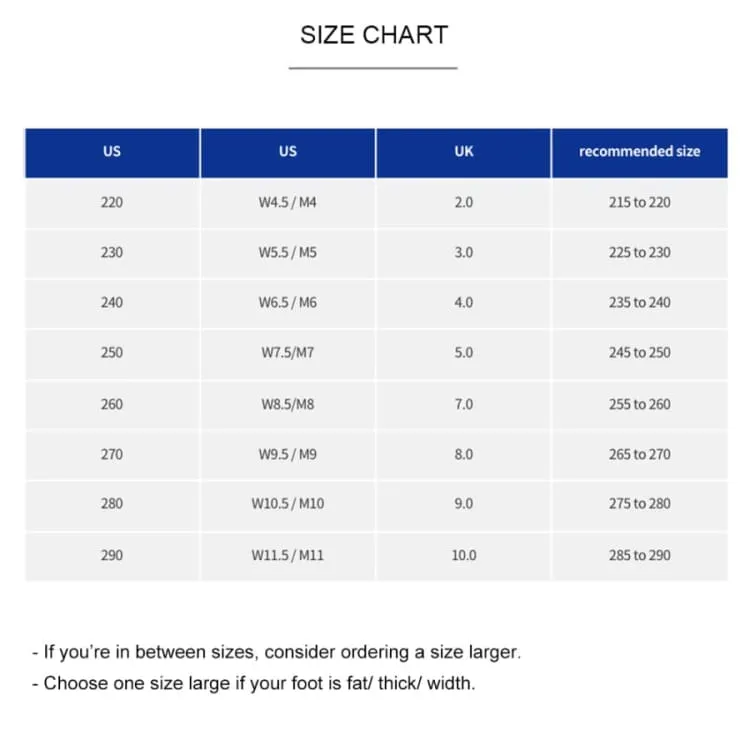The image size is (750, 750).
Task: Select the W11.5 / M11 cell
Action: pyautogui.click(x=287, y=556)
